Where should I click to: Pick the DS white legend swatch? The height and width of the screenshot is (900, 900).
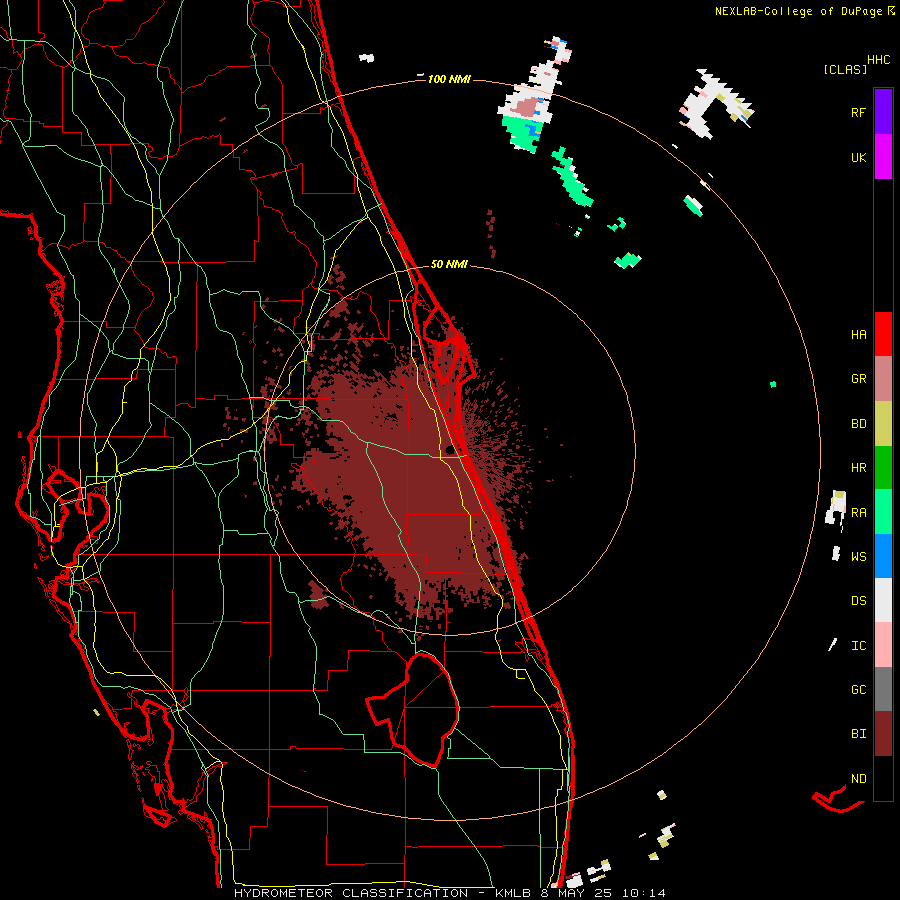pyautogui.click(x=883, y=600)
